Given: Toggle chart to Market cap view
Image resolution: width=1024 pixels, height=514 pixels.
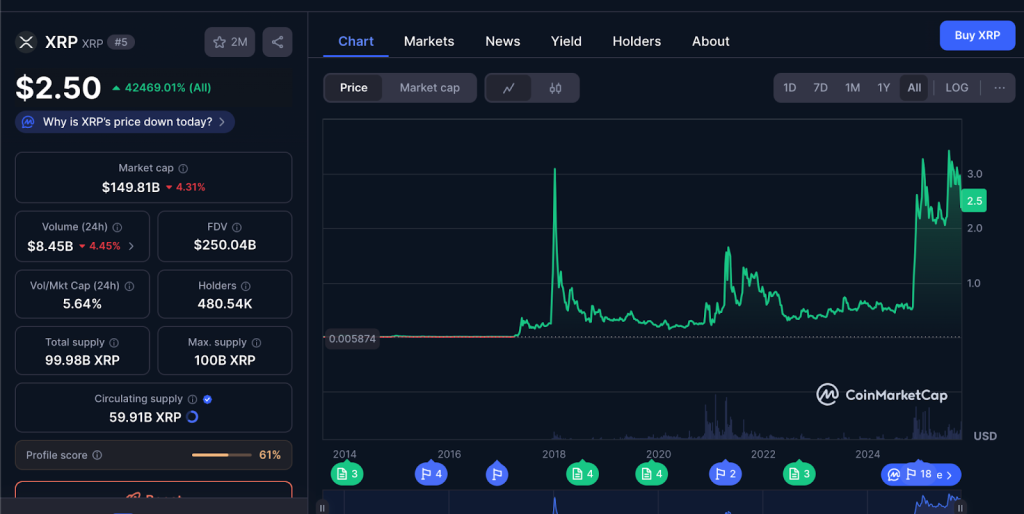Looking at the screenshot, I should (429, 88).
